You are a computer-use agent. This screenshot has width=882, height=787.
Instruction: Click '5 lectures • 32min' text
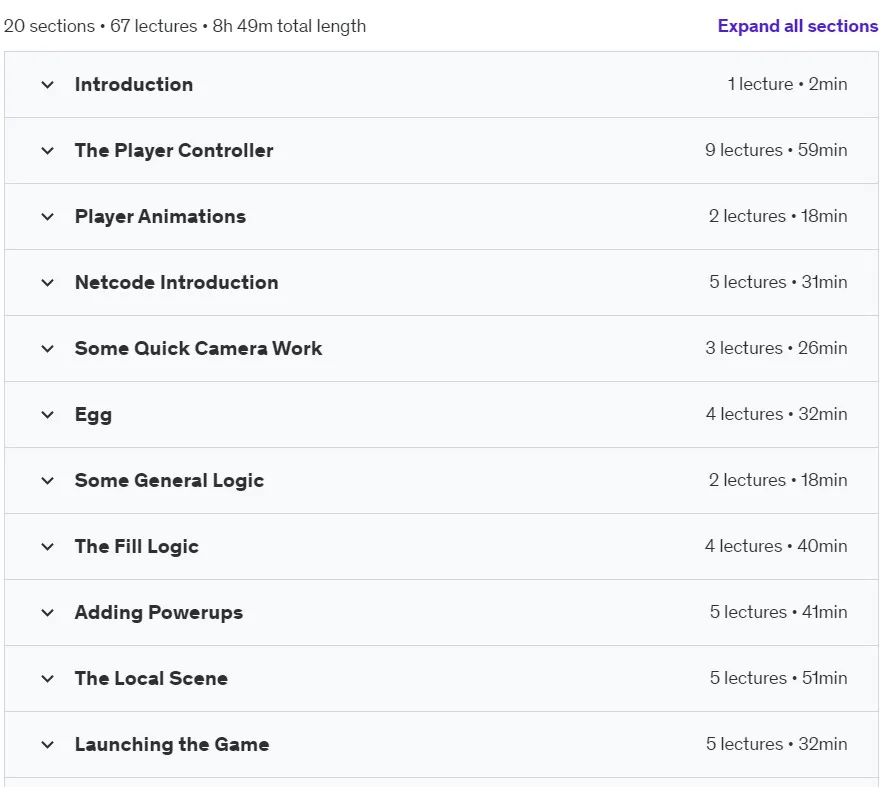coord(776,744)
